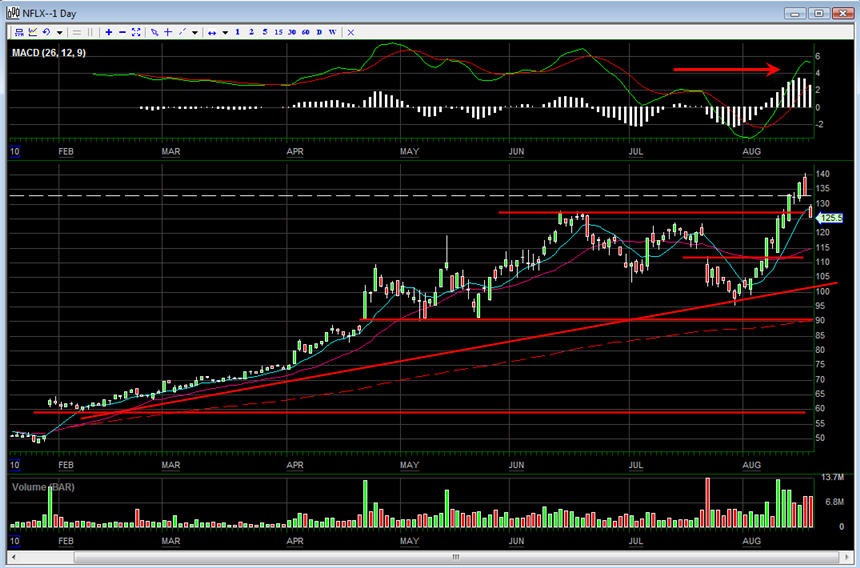Open the indicators chart icon
This screenshot has width=860, height=568.
[32, 32]
